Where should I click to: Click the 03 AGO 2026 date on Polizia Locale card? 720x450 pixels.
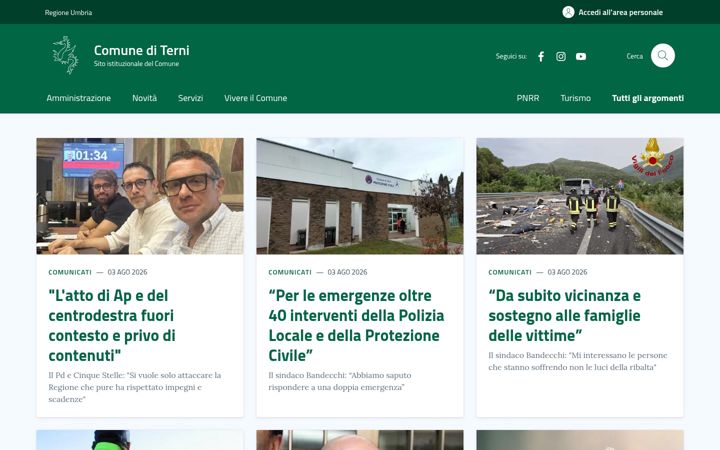tap(347, 272)
